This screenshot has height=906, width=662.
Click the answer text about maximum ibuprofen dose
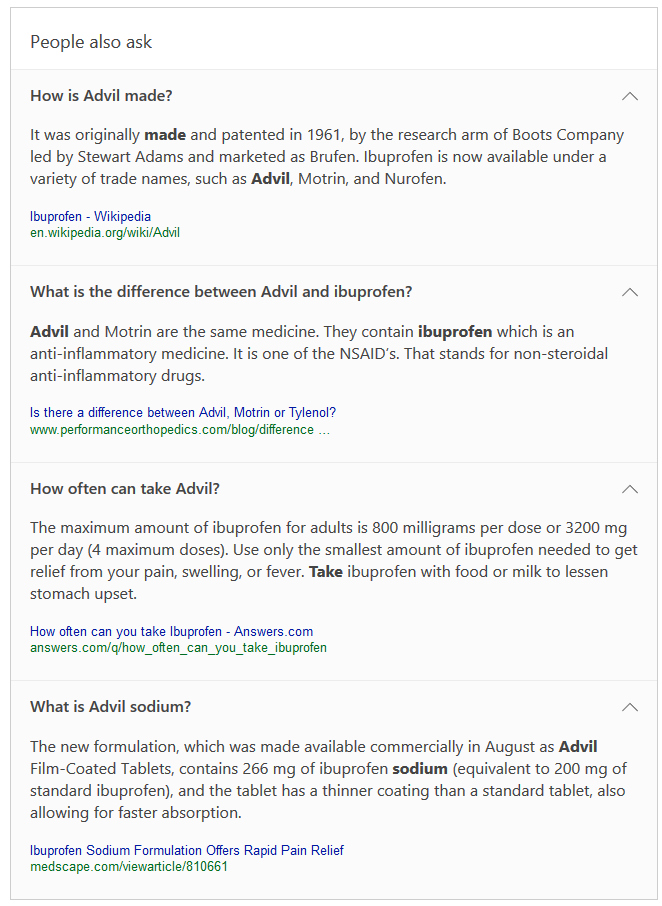coord(333,560)
